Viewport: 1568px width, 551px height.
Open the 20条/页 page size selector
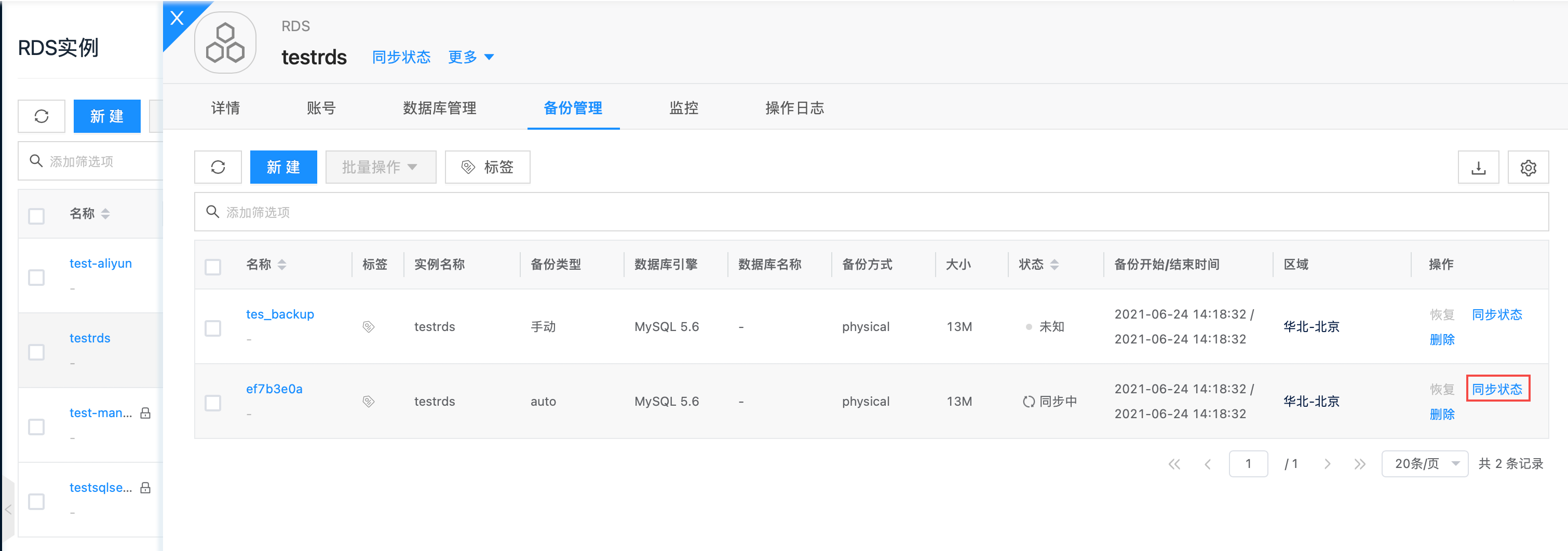[x=1424, y=464]
